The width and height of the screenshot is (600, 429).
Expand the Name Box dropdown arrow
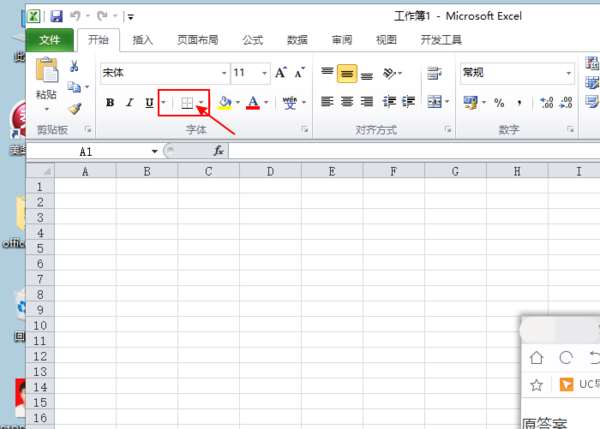(x=154, y=151)
